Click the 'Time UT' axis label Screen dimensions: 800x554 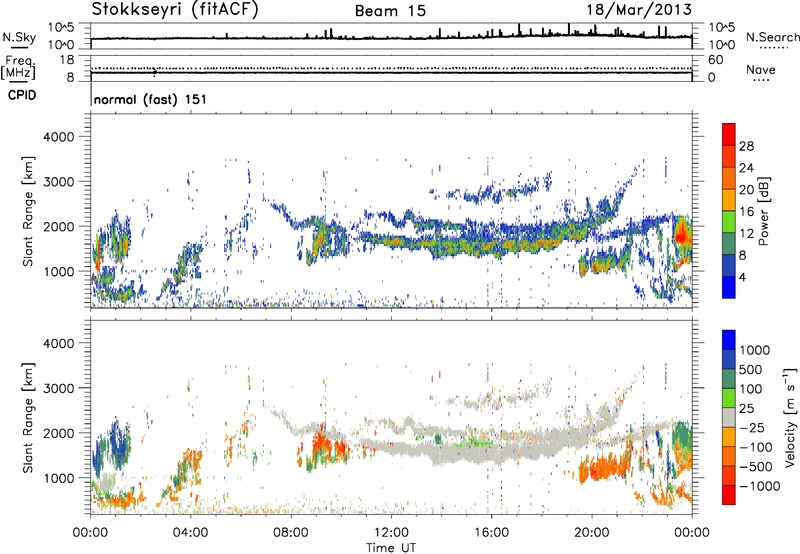[391, 548]
